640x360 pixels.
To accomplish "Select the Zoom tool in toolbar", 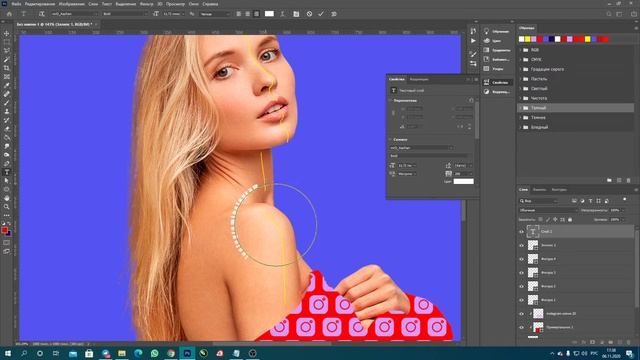I will [7, 207].
